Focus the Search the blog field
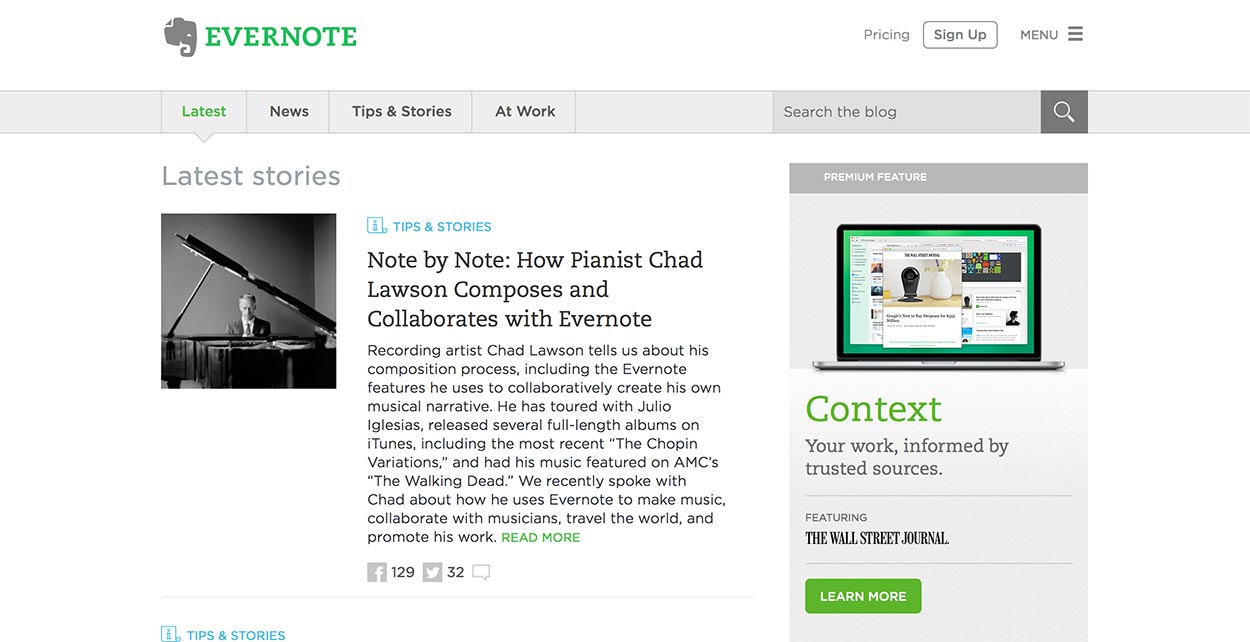The width and height of the screenshot is (1250, 642). tap(907, 112)
